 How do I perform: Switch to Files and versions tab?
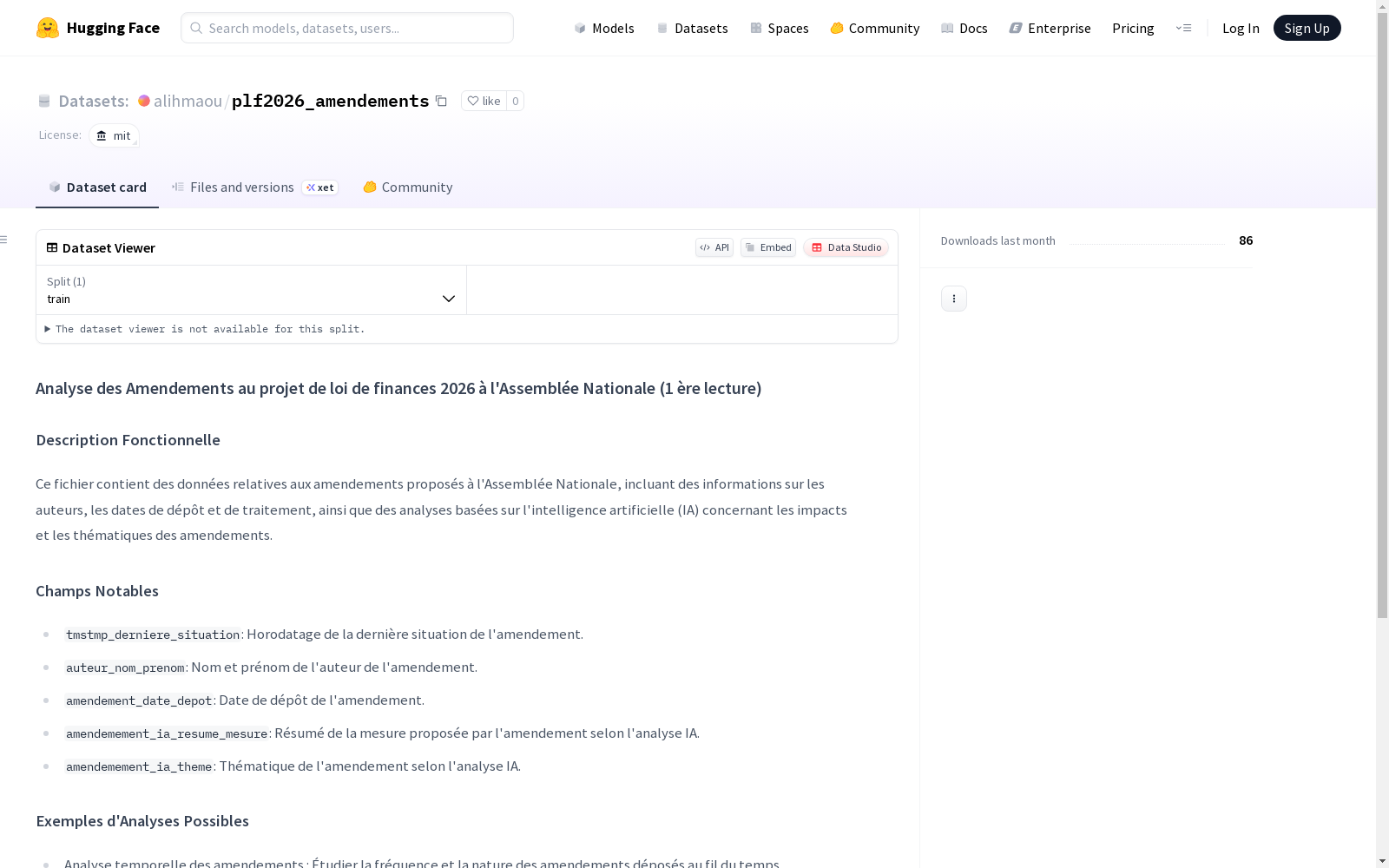[254, 187]
